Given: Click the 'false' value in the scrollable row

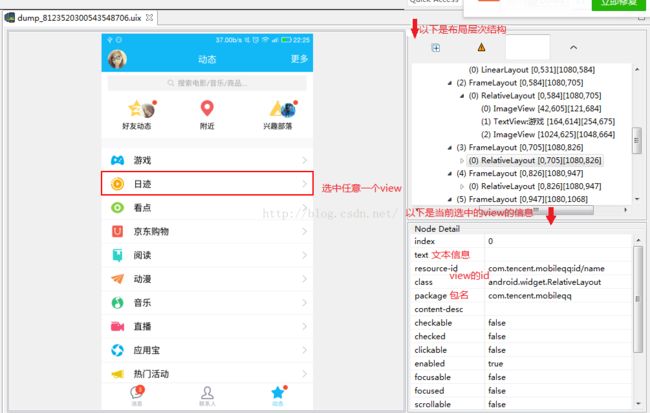Looking at the screenshot, I should [497, 404].
